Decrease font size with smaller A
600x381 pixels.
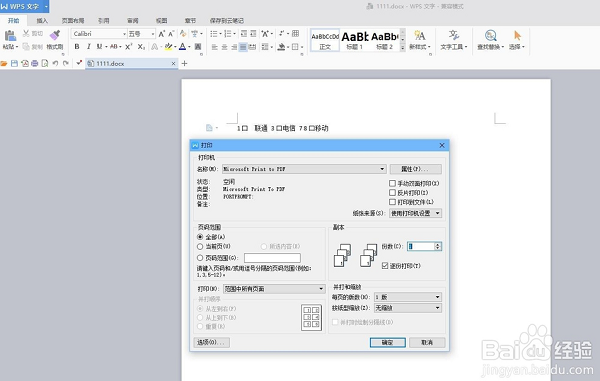pos(171,34)
